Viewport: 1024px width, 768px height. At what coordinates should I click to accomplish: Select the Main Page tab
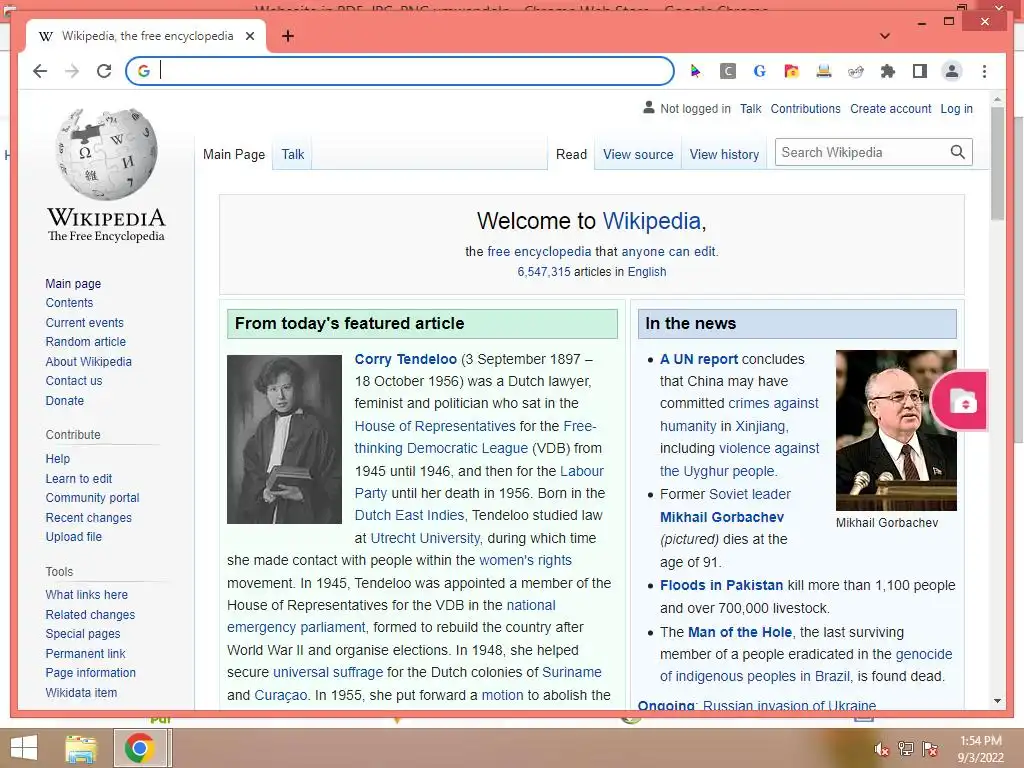(234, 155)
